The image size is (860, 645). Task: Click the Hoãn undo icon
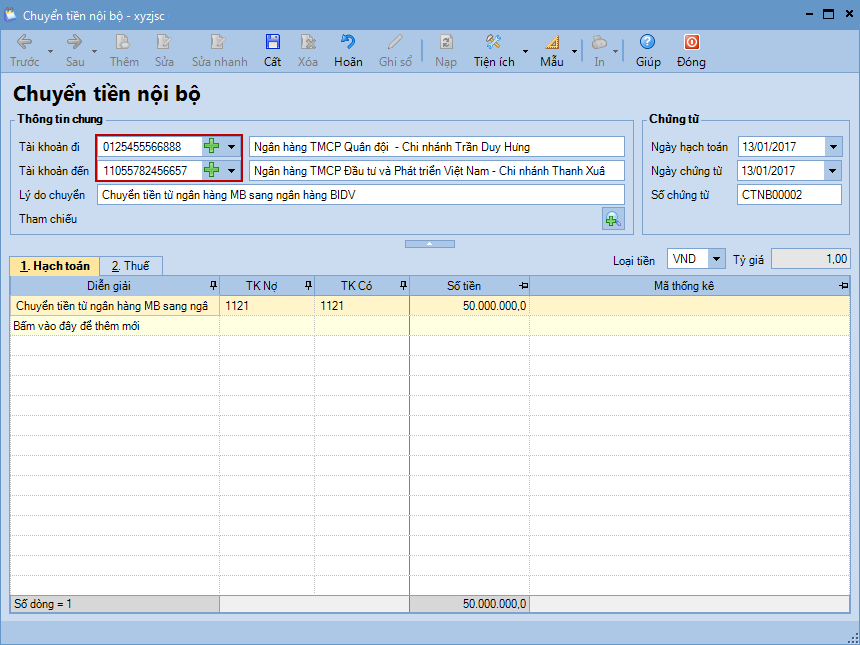click(348, 43)
